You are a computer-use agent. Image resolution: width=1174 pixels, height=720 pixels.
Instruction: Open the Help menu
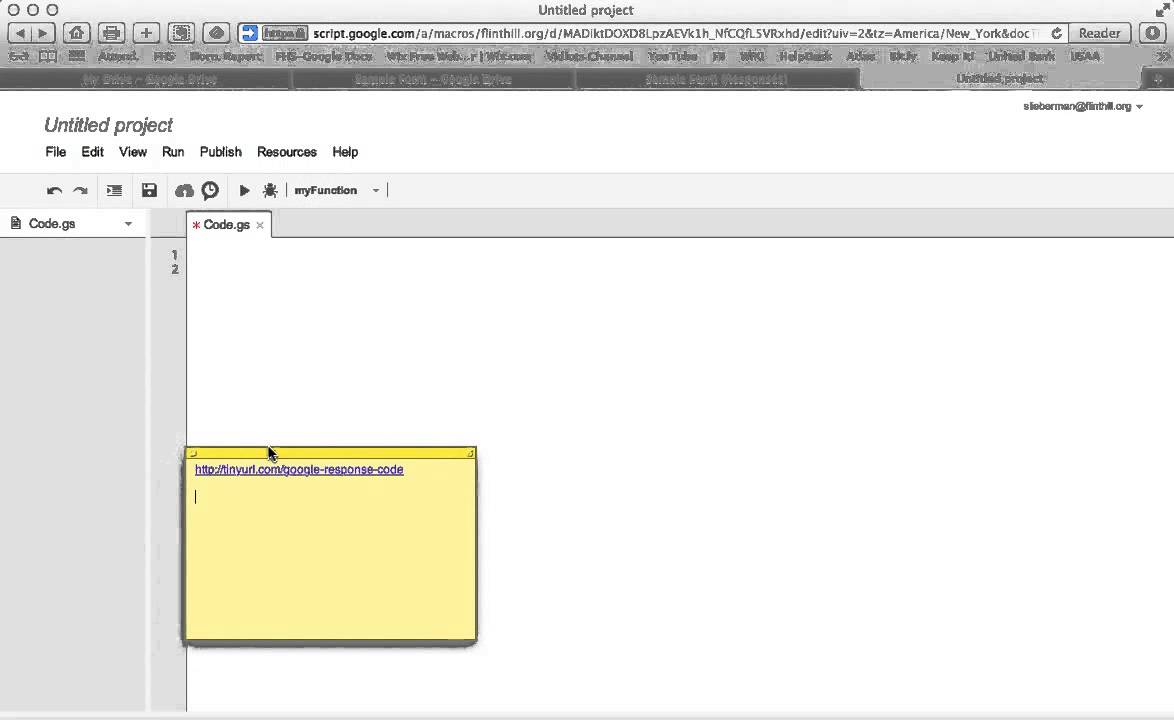coord(345,152)
